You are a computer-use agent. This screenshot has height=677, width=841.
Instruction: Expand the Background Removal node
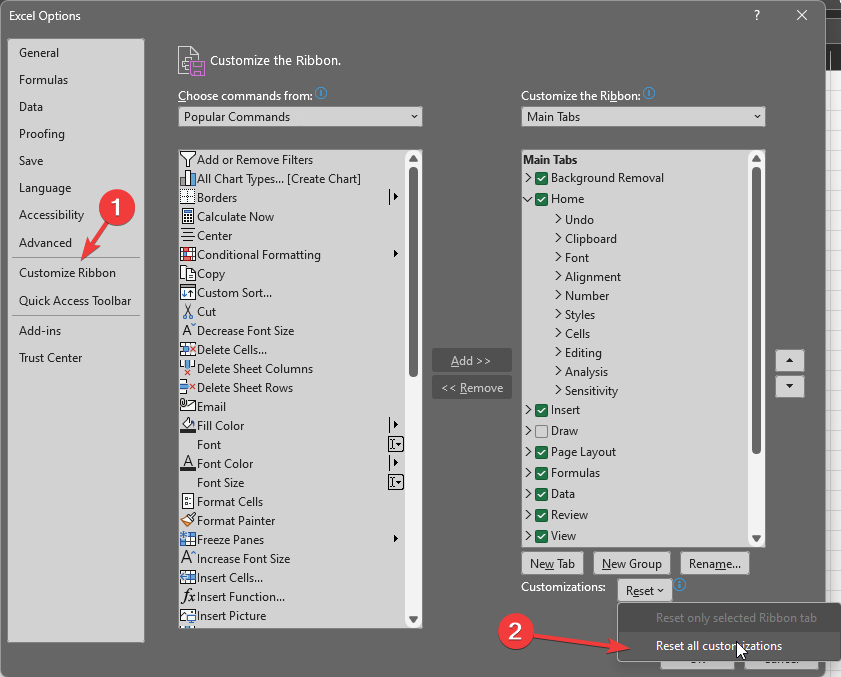coord(528,178)
